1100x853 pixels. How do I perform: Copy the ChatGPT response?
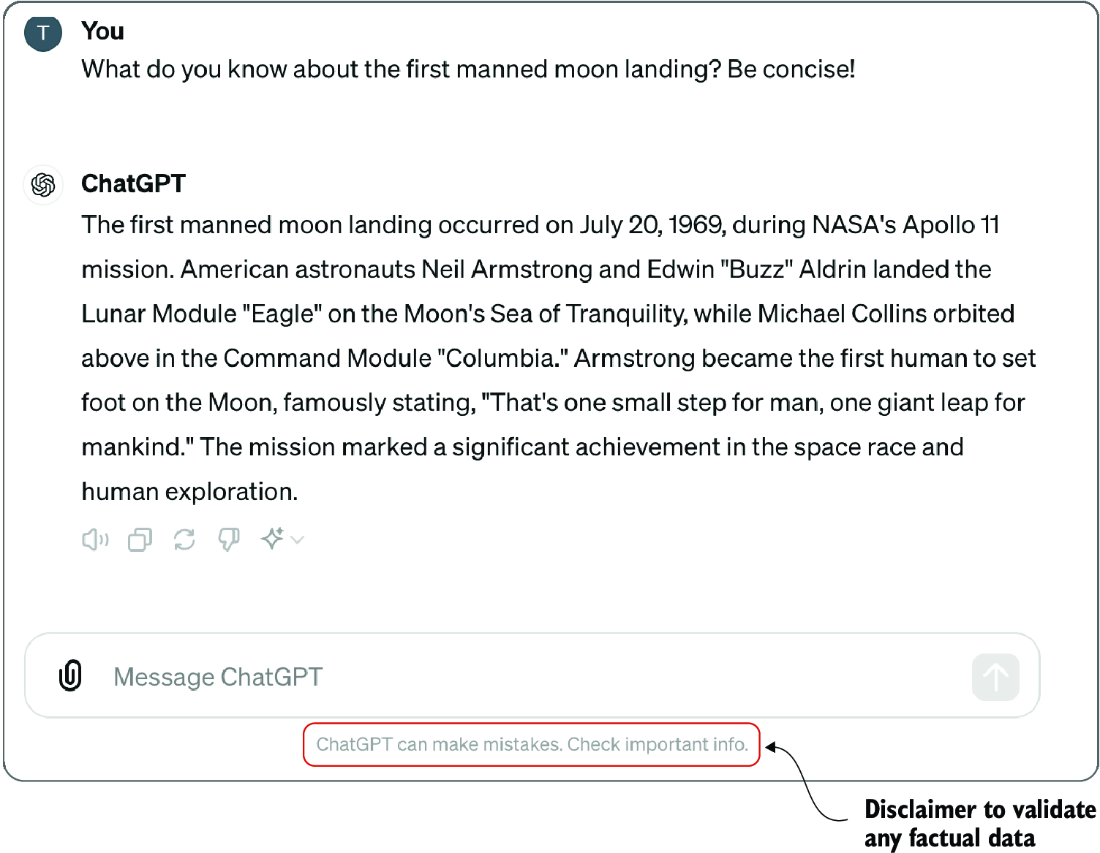pyautogui.click(x=140, y=541)
